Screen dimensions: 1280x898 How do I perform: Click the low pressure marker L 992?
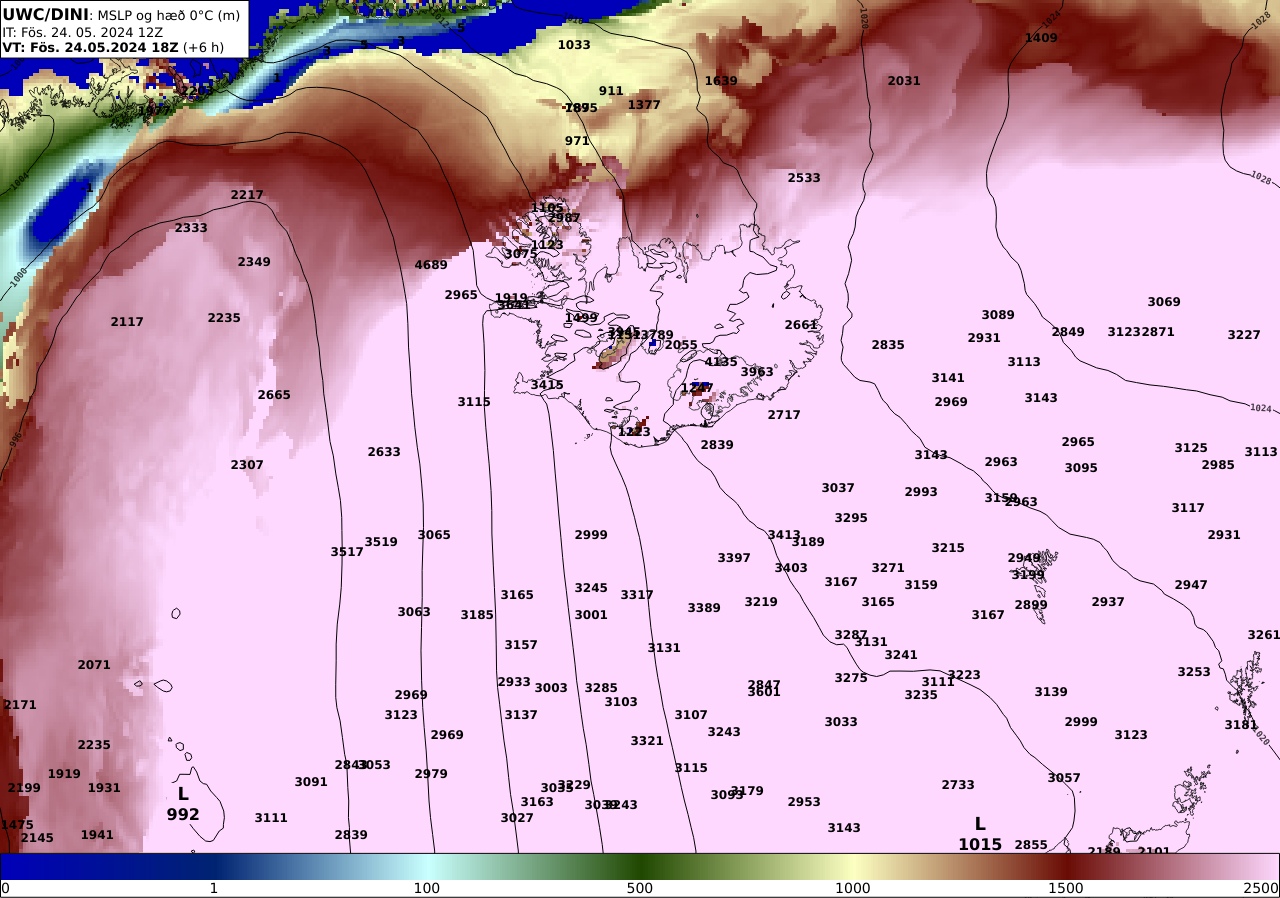[183, 804]
